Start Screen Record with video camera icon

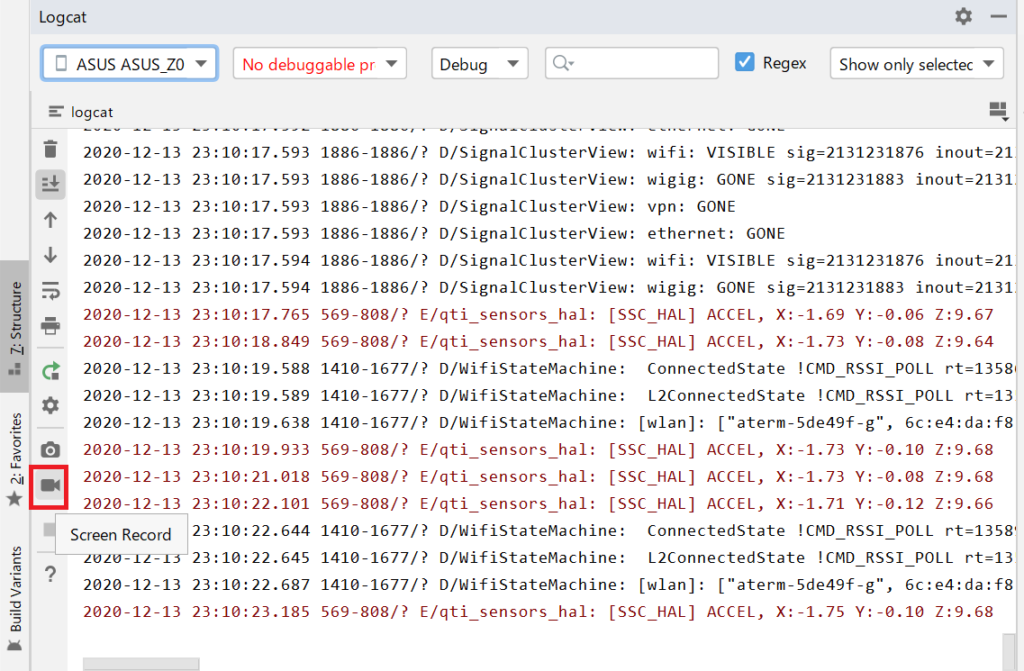50,485
